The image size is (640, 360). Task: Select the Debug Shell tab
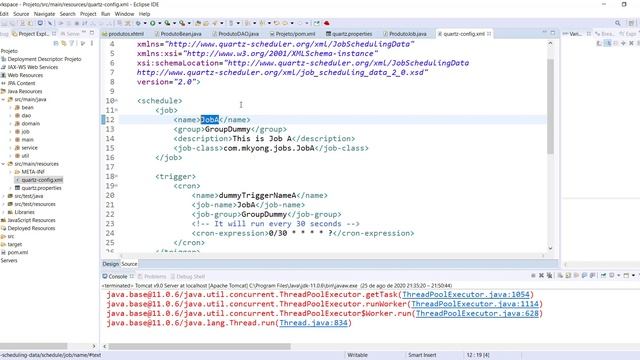pos(188,276)
